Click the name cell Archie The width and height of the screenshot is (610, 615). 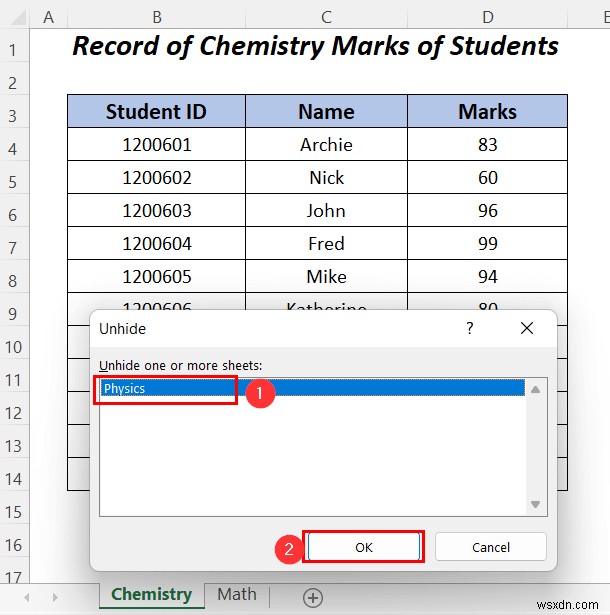pyautogui.click(x=326, y=144)
